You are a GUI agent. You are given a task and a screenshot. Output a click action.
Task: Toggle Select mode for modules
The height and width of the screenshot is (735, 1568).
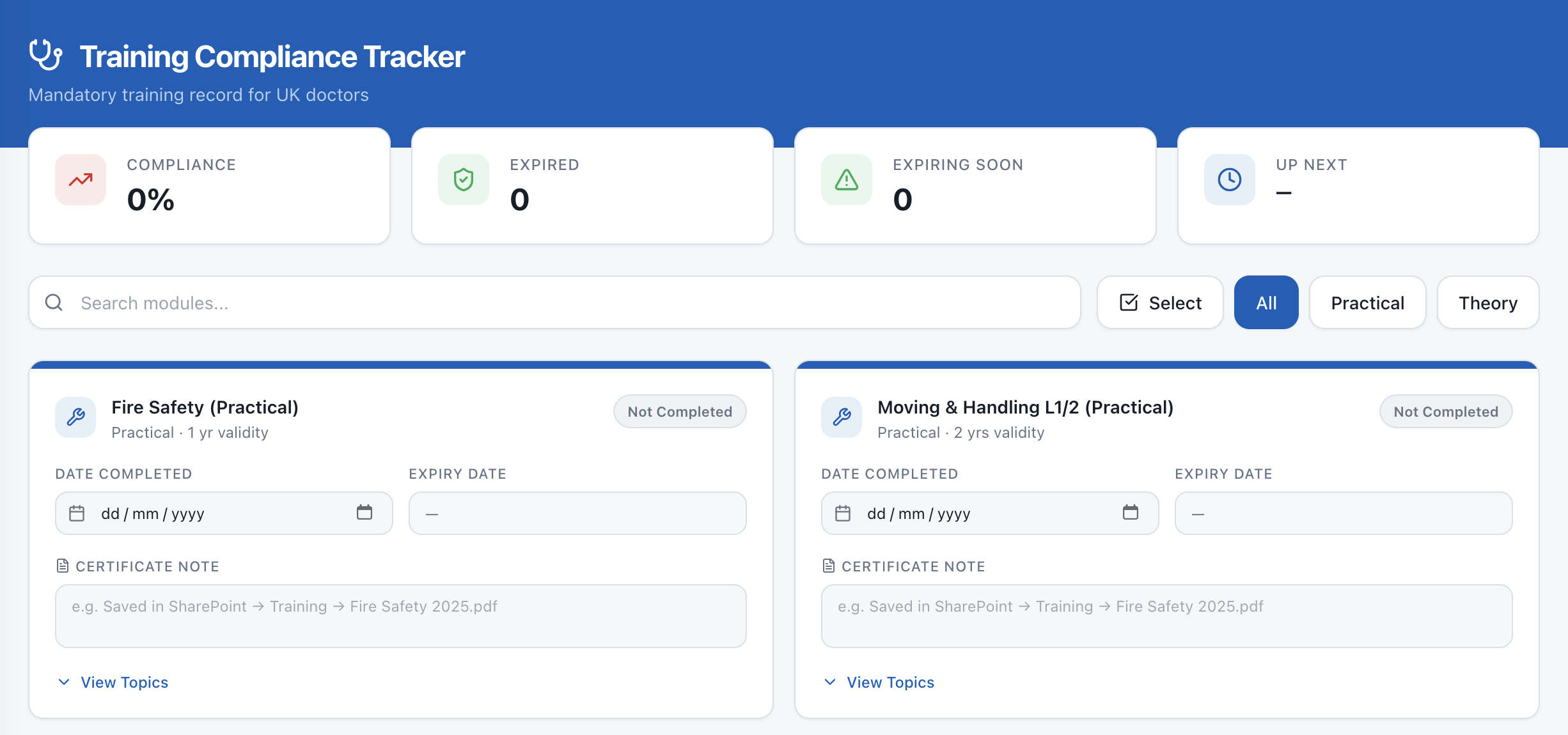[x=1160, y=302]
